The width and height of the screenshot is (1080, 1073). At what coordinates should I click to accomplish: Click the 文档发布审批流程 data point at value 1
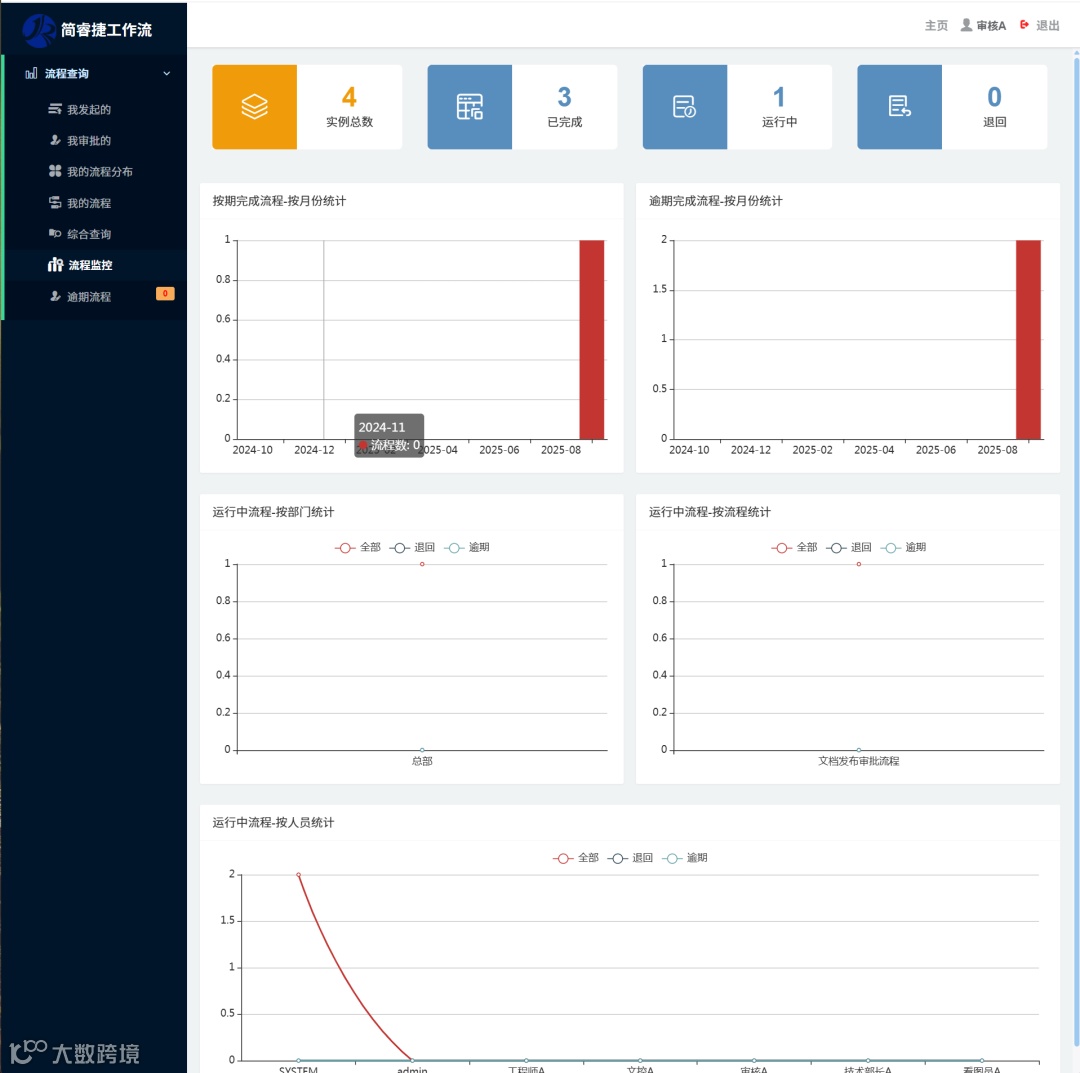click(x=859, y=564)
